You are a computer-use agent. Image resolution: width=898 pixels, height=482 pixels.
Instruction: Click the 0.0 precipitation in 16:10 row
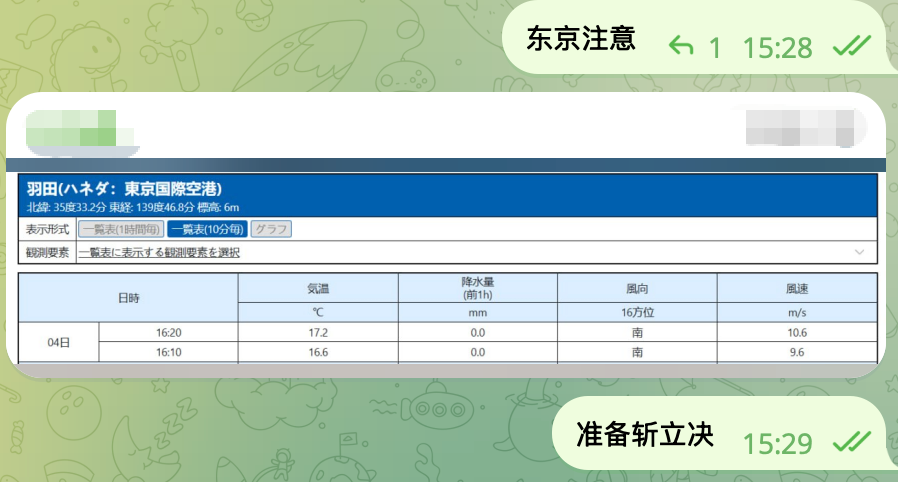(x=478, y=352)
